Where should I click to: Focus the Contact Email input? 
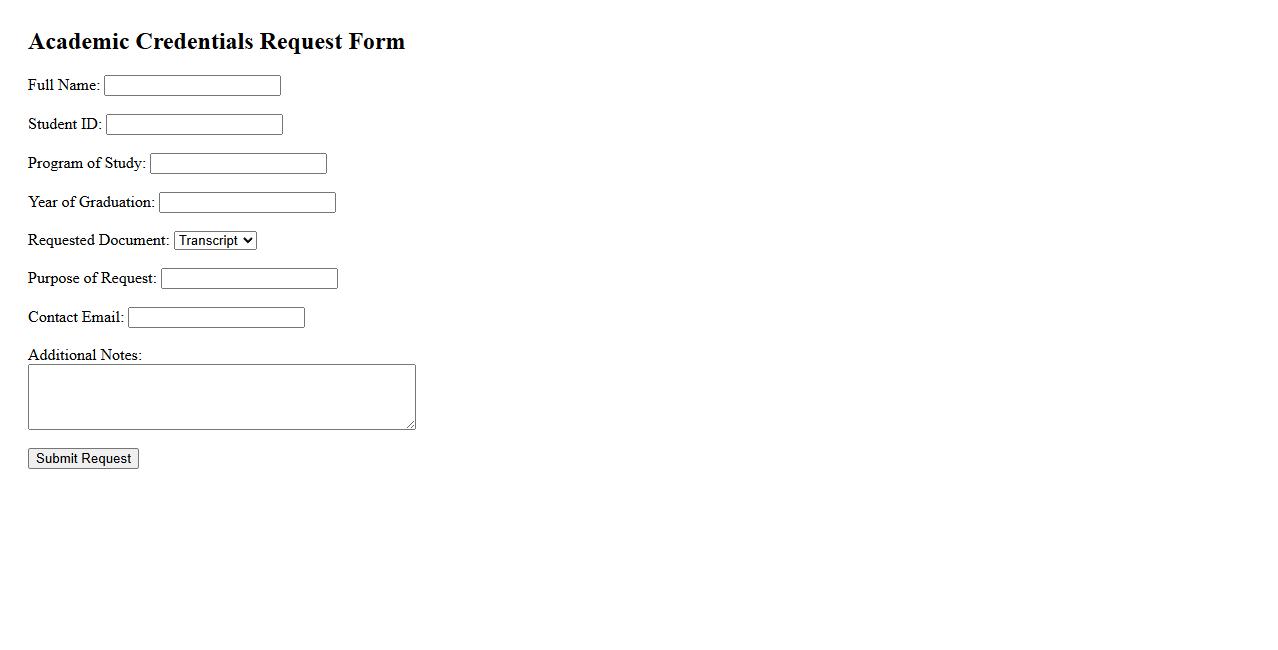pyautogui.click(x=216, y=318)
